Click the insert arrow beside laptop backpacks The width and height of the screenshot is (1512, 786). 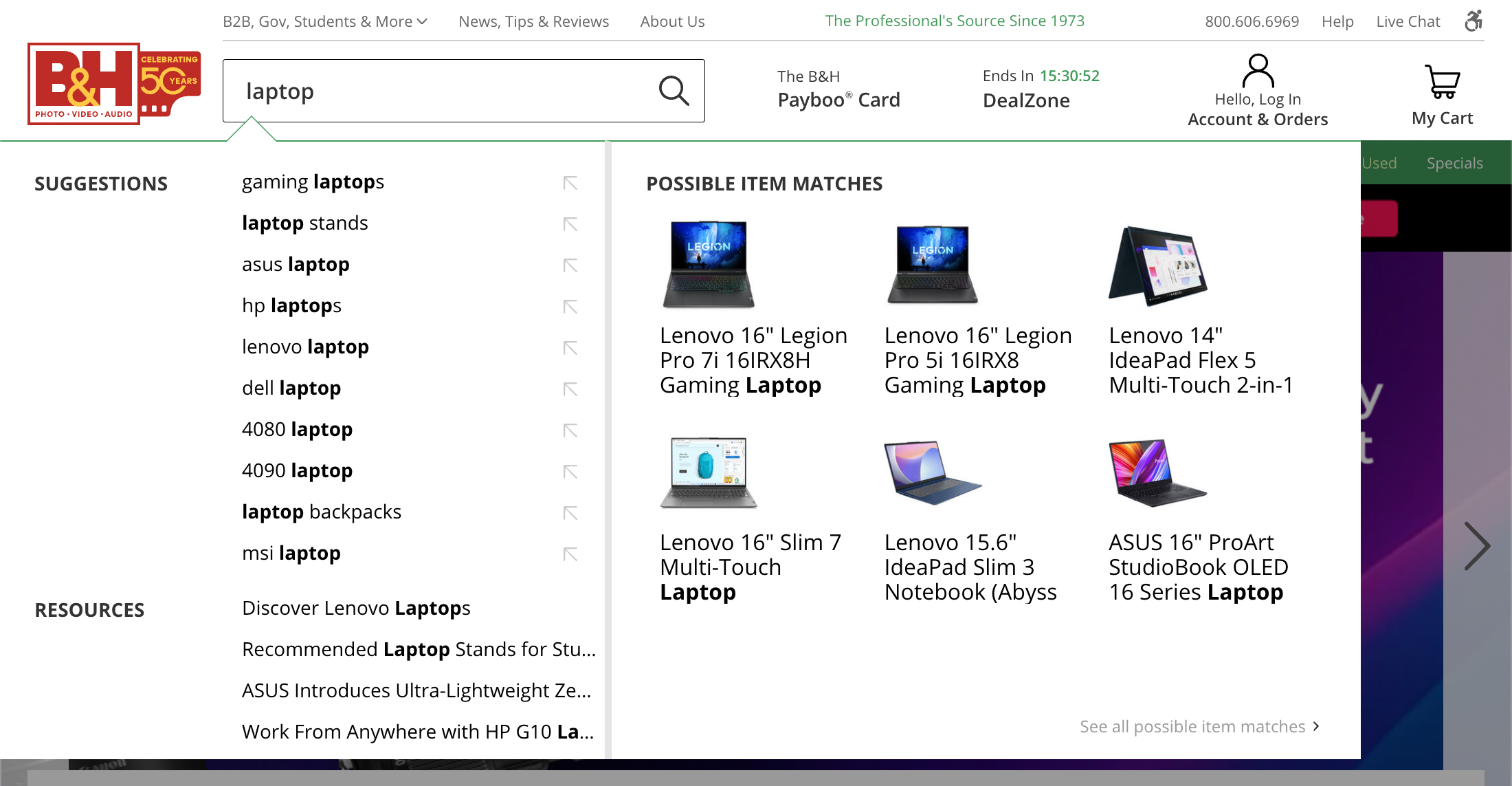pos(570,512)
